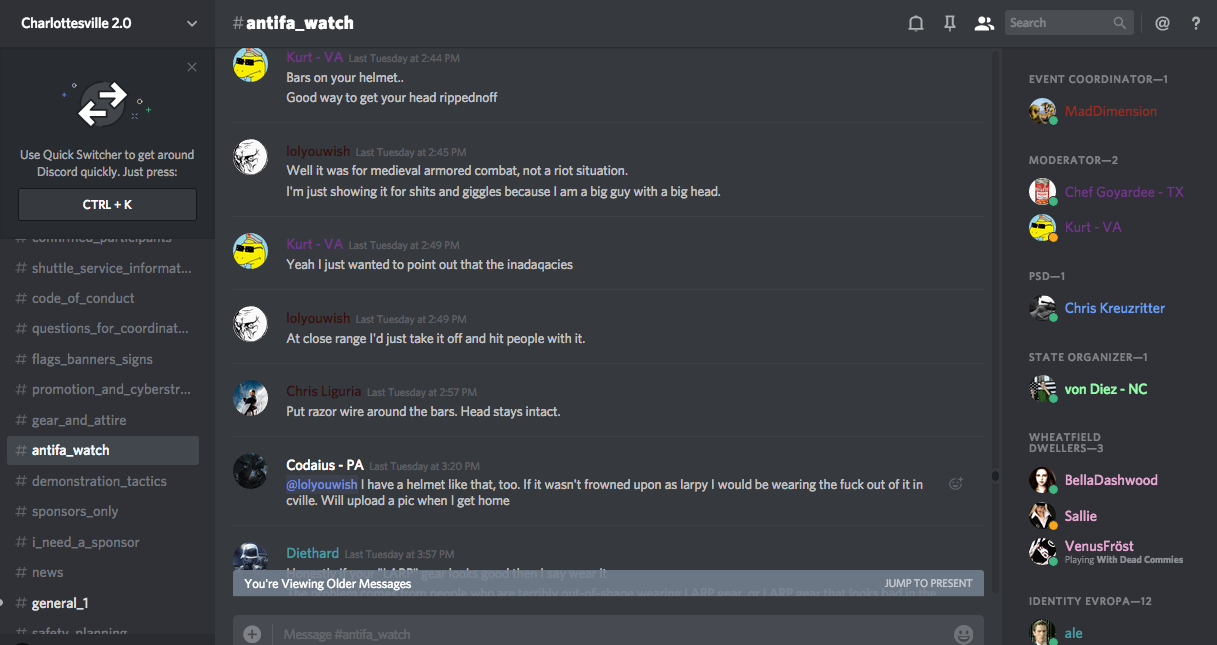Jump to present messages

click(x=928, y=583)
